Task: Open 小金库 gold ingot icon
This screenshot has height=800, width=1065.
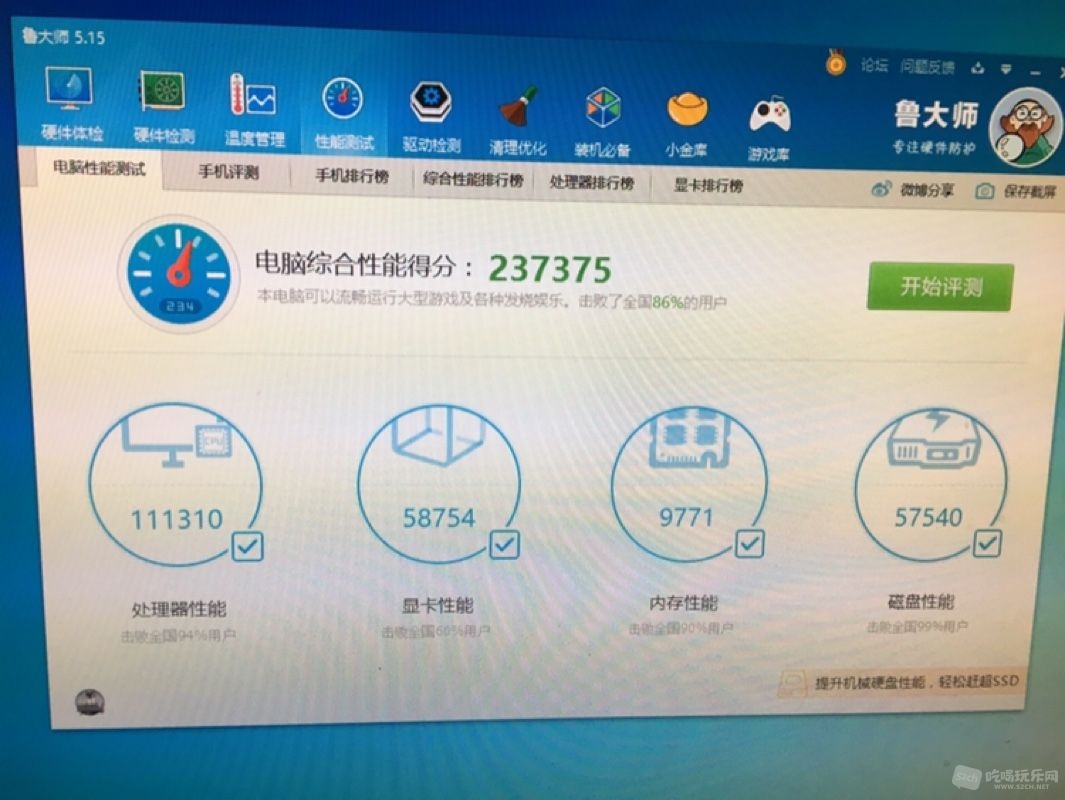Action: tap(687, 111)
